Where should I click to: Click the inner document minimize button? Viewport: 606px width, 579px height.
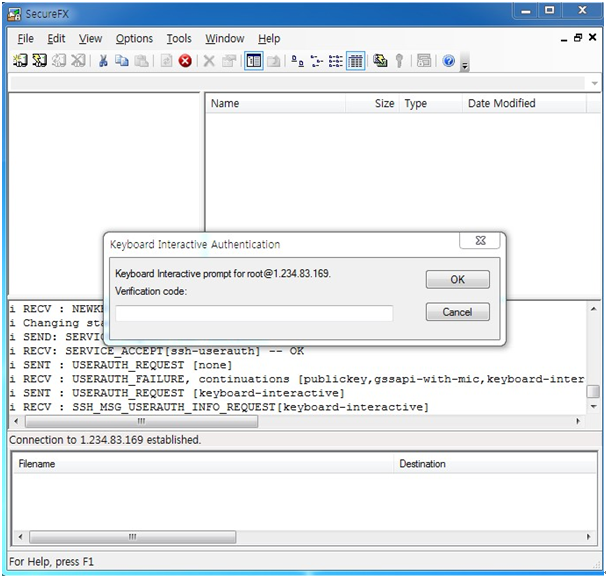(x=564, y=39)
